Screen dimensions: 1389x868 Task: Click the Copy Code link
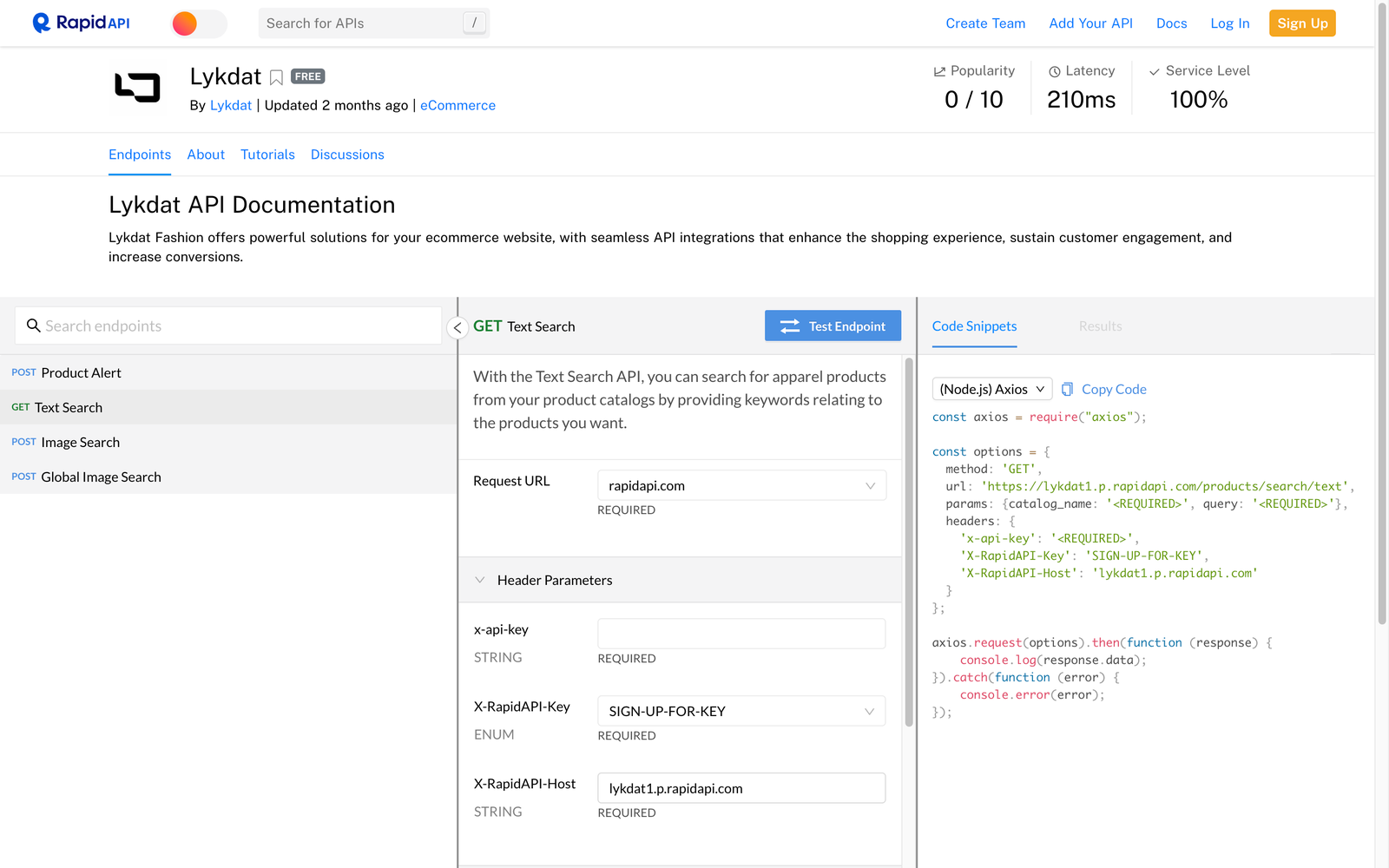coord(1114,389)
